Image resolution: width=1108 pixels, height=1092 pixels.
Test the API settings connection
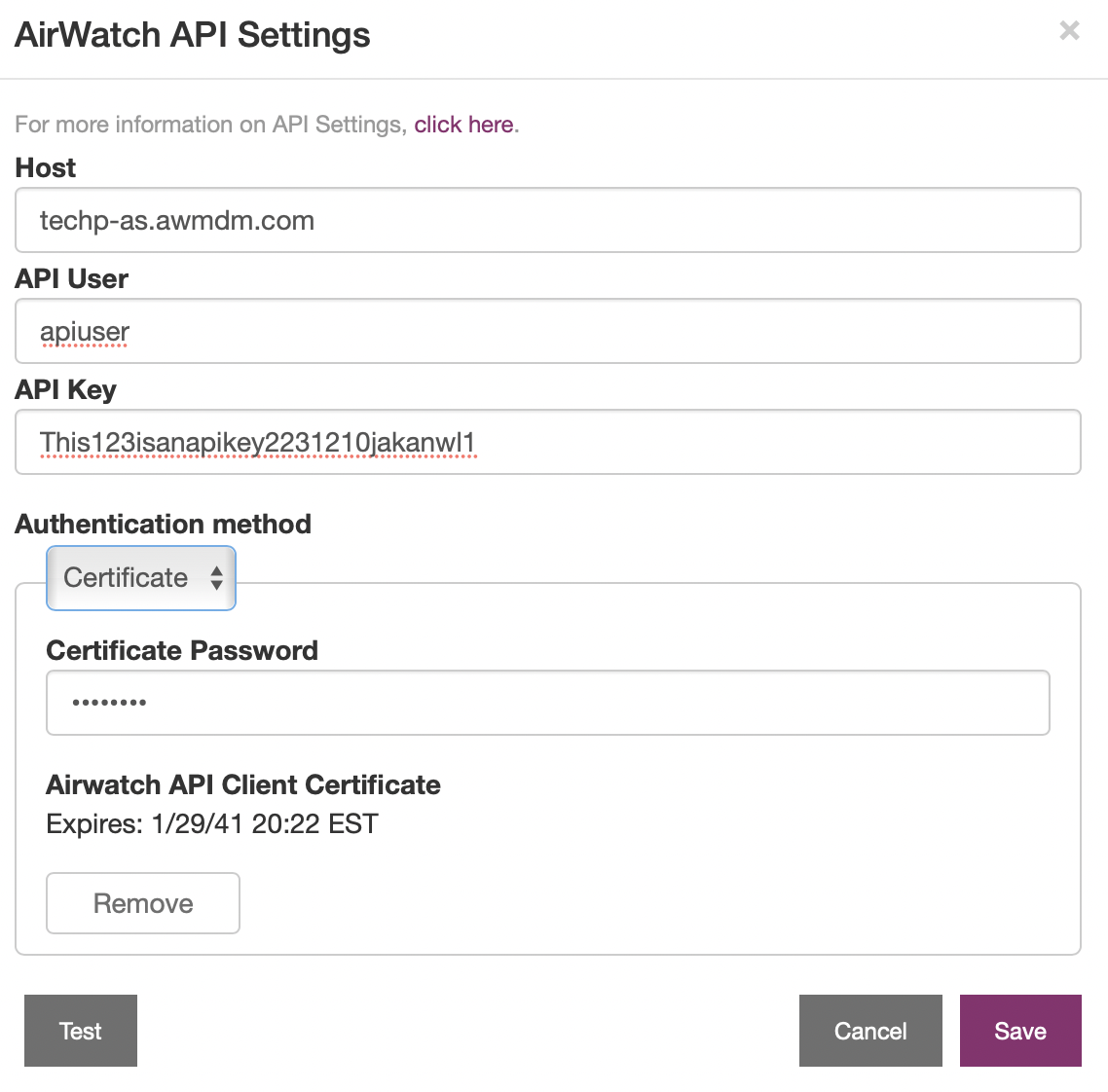[81, 1031]
